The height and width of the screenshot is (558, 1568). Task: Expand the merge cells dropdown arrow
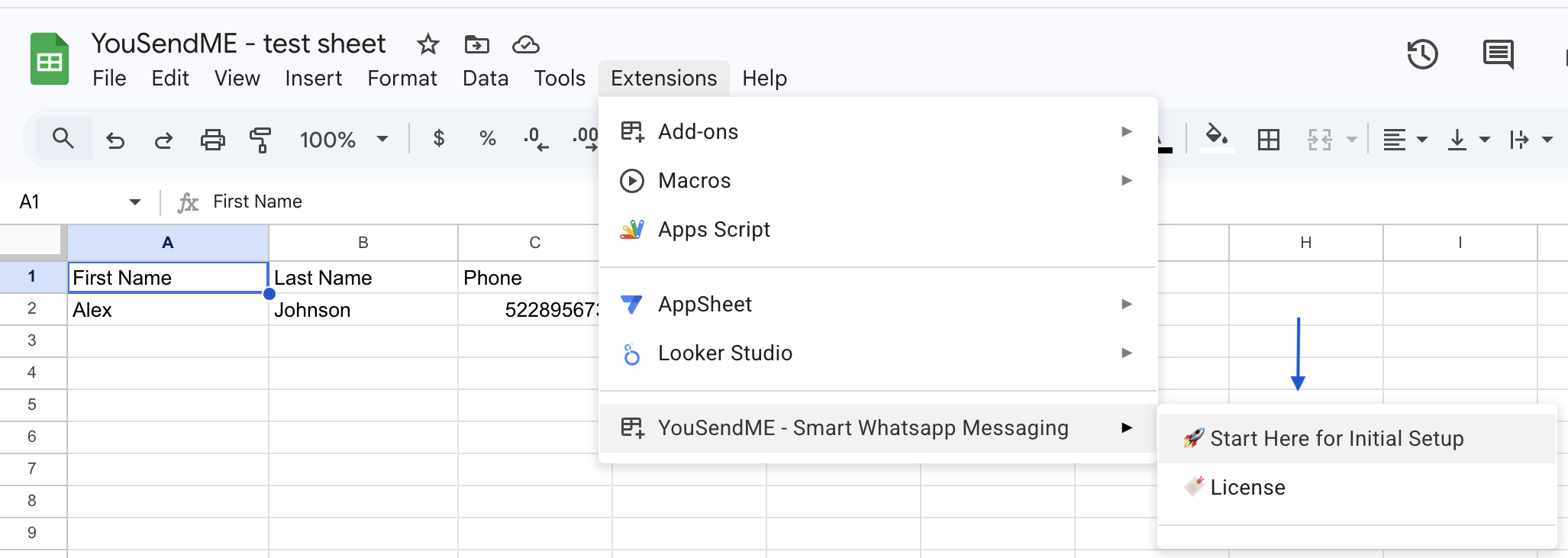(1351, 140)
